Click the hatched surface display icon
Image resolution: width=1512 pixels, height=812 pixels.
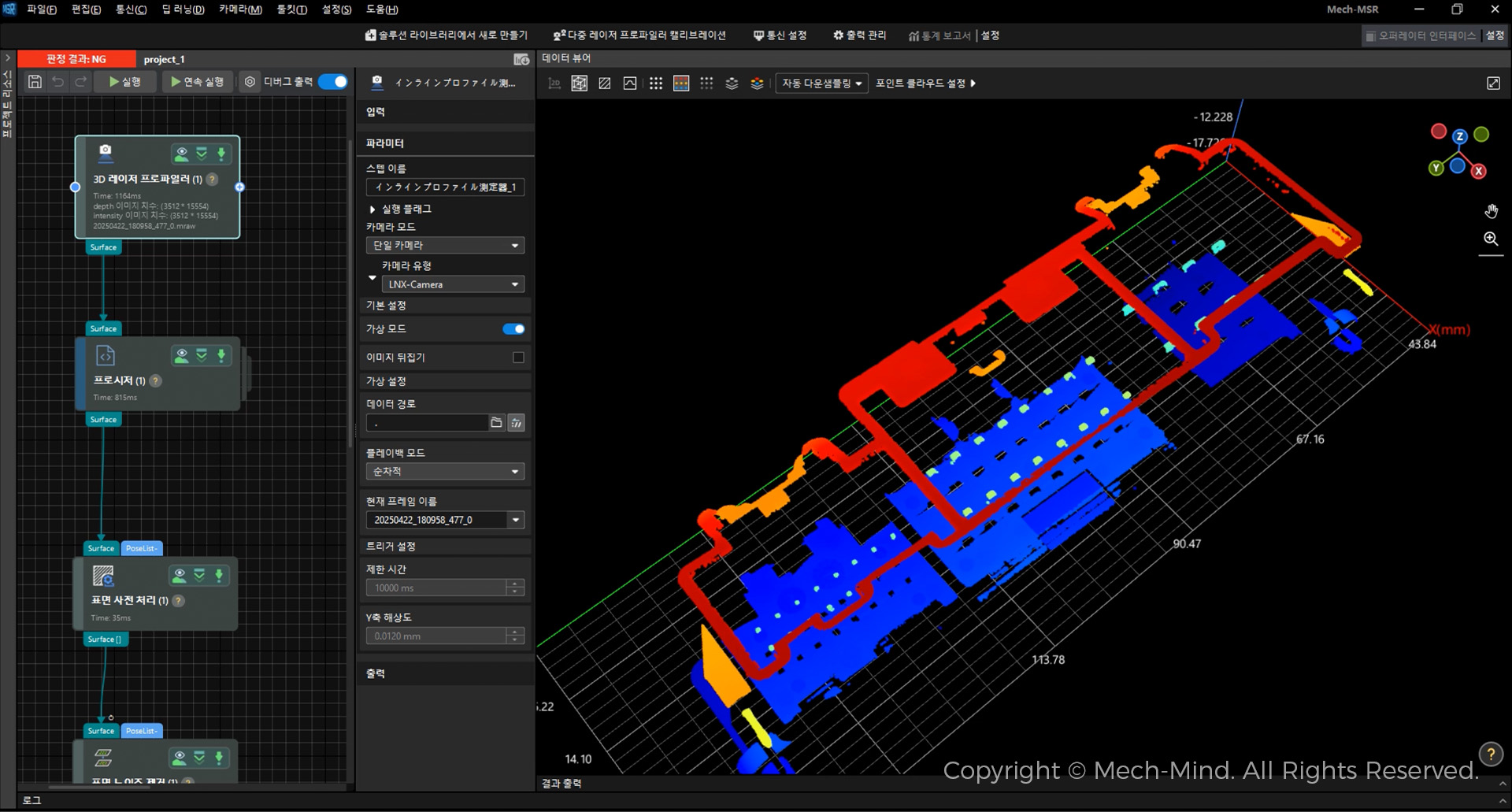tap(605, 83)
